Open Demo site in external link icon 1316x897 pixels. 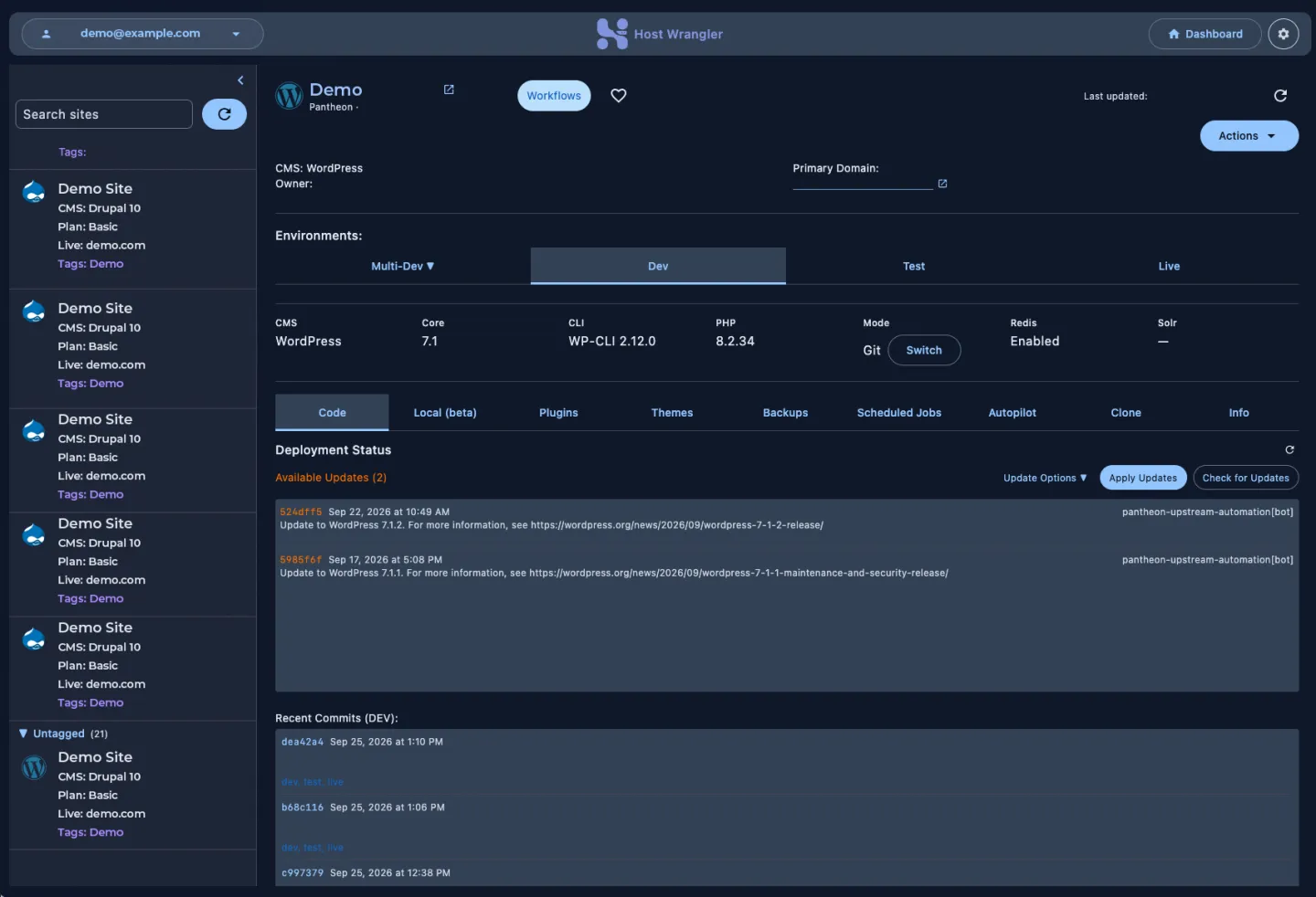449,90
